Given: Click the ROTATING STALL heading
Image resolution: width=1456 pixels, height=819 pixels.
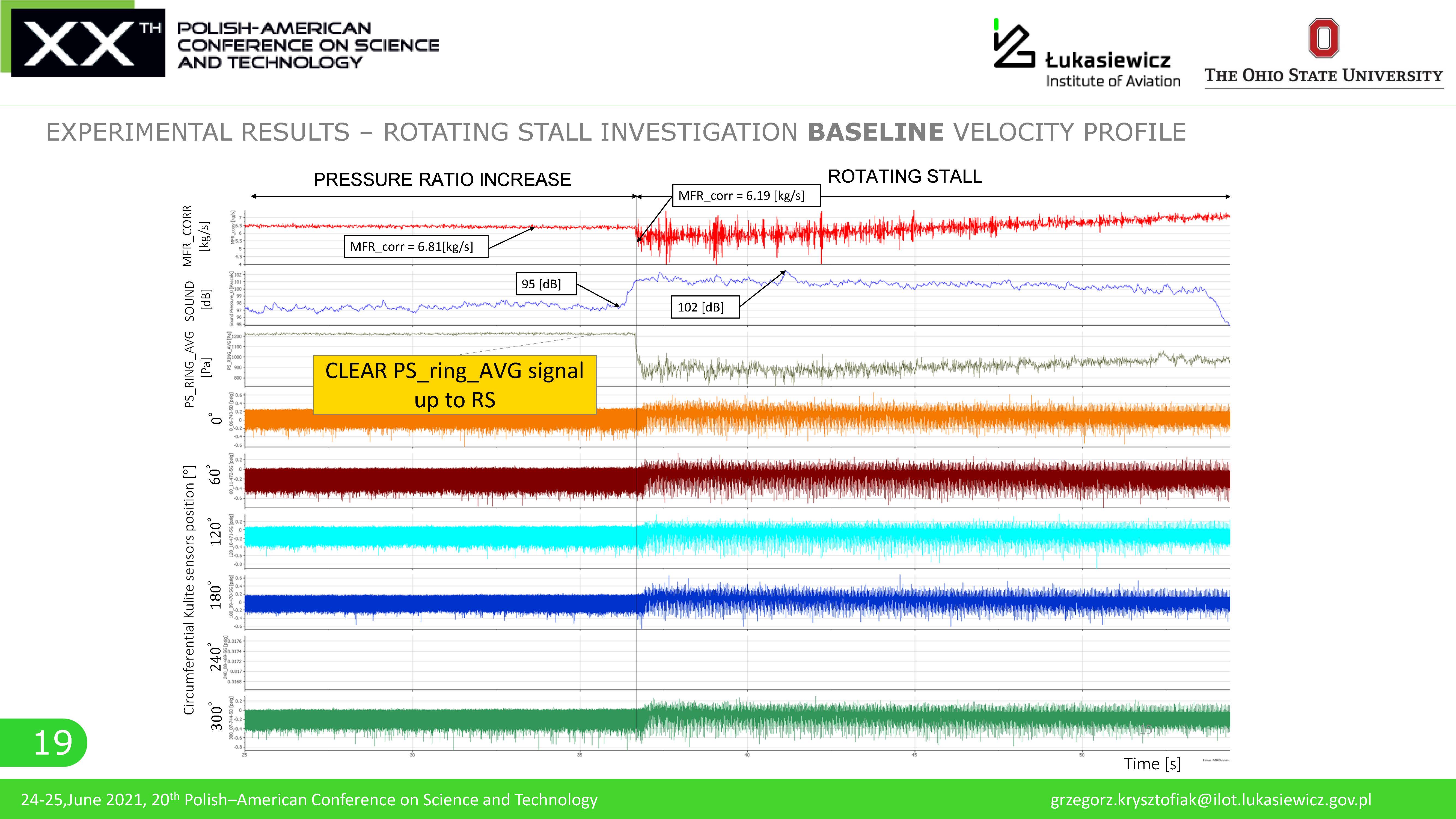Looking at the screenshot, I should coord(904,176).
